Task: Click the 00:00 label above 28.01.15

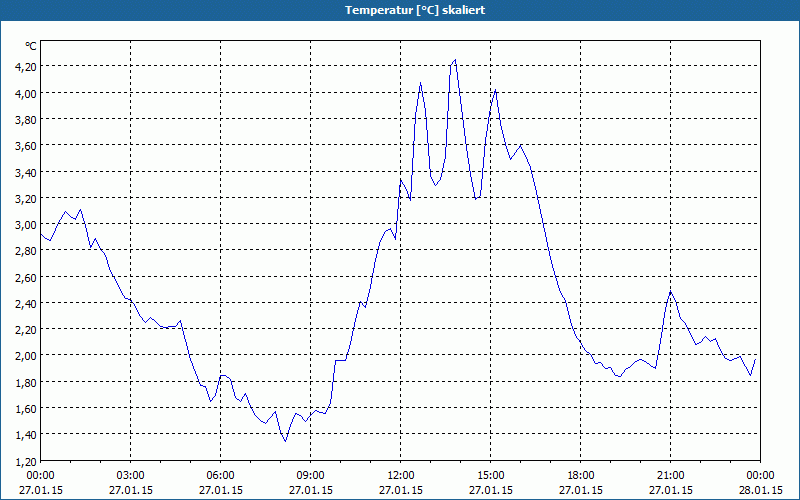Action: tap(760, 476)
